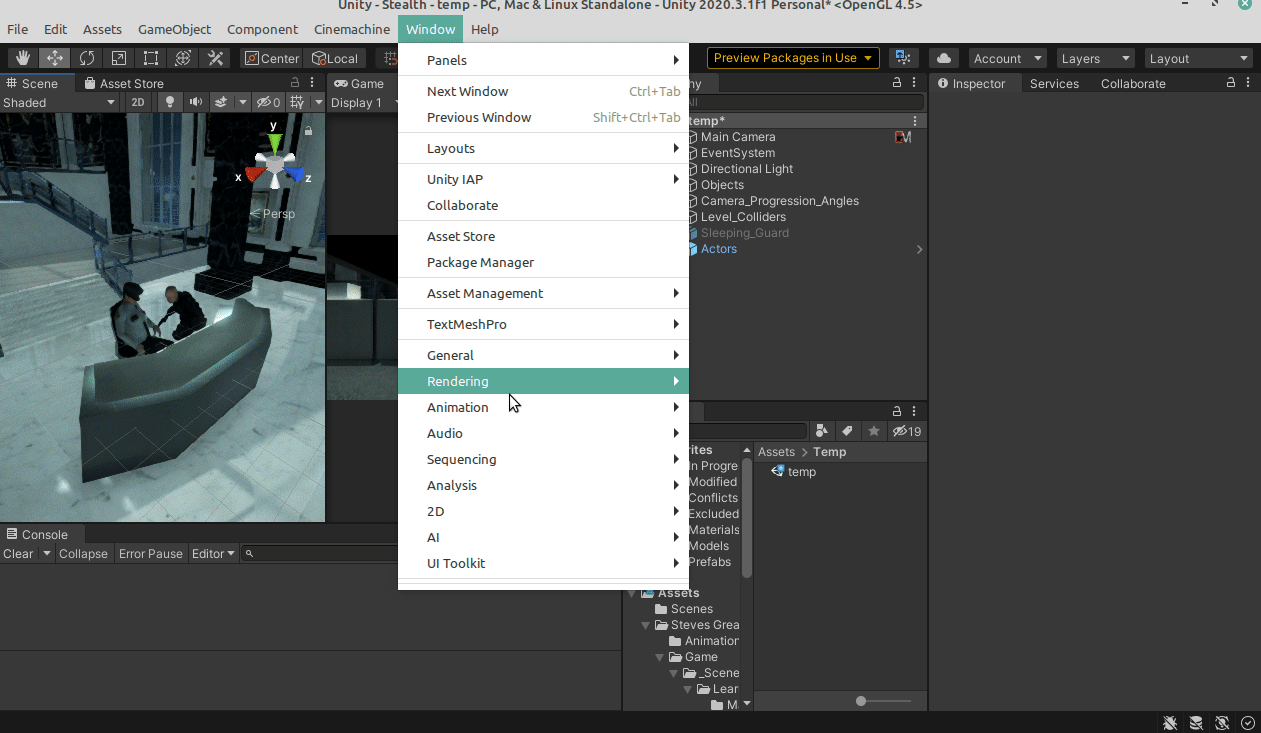
Task: Lock the Inspector panel padlock
Action: (1231, 83)
